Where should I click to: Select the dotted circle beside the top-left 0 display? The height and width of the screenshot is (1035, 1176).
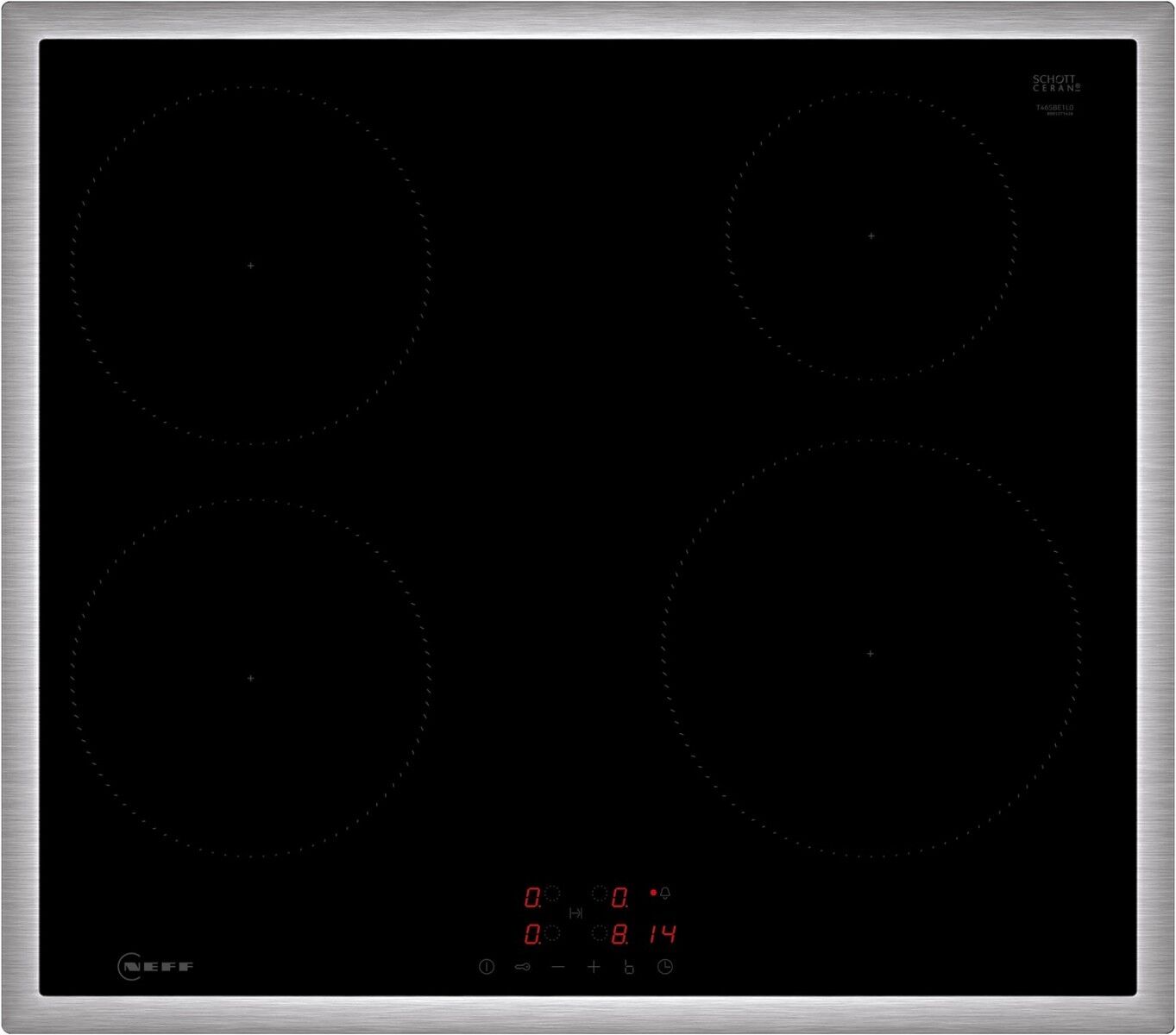coord(552,894)
